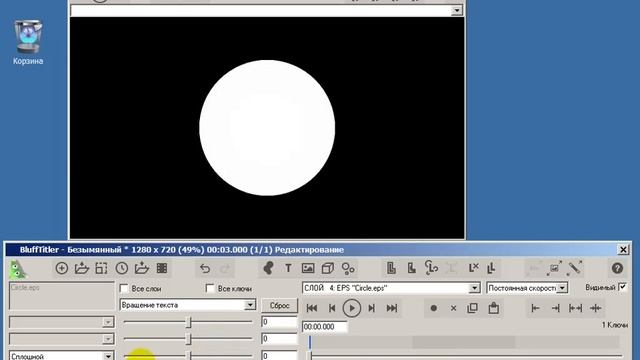Click the first property slider handle
Image resolution: width=640 pixels, height=360 pixels.
[x=189, y=322]
